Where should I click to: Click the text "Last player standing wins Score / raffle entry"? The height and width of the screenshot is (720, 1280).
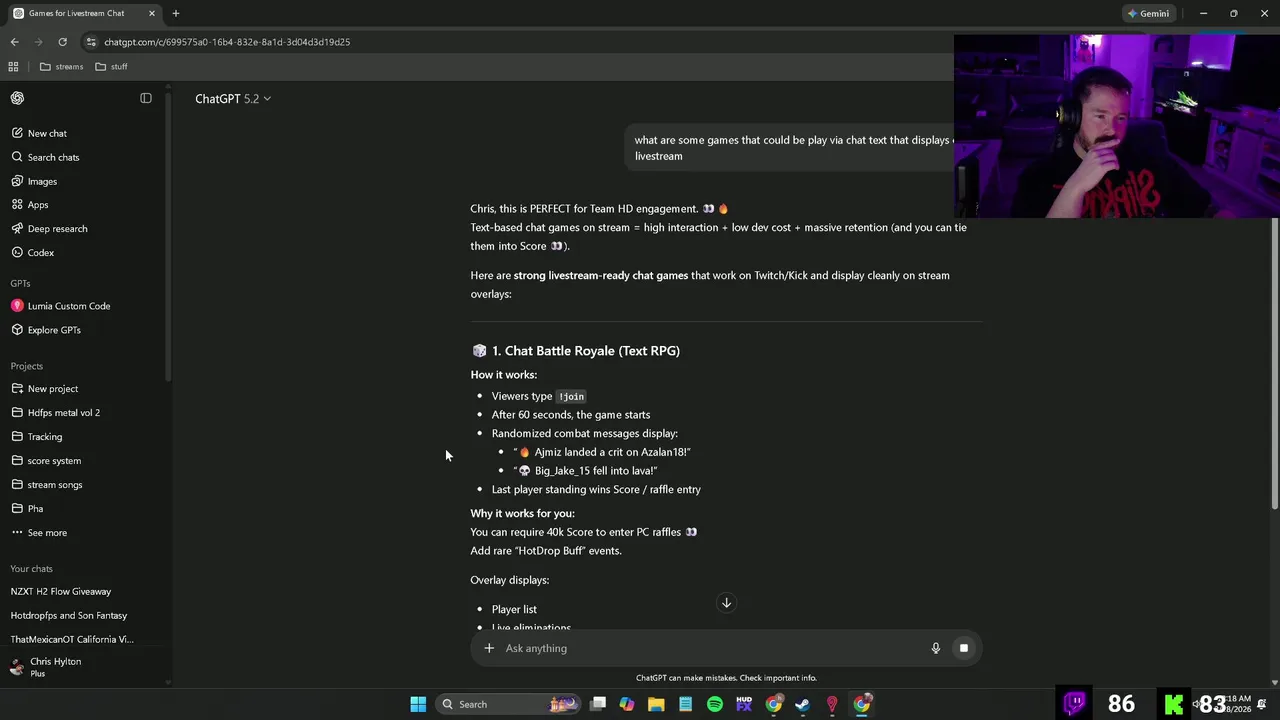point(596,490)
